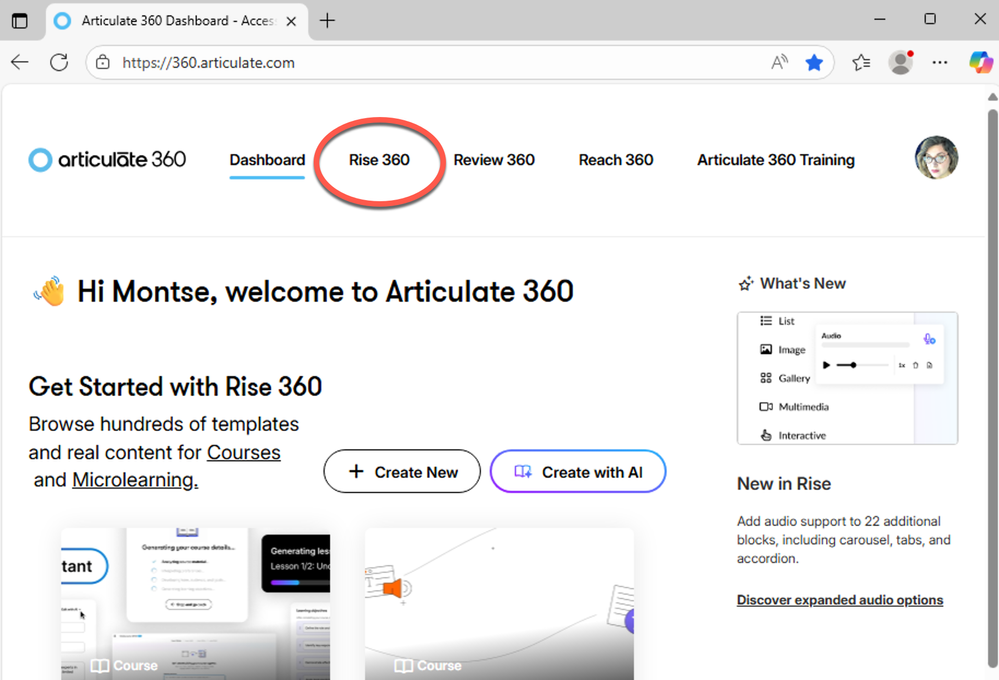This screenshot has height=680, width=999.
Task: Click the "New in Rise" heading
Action: click(784, 484)
